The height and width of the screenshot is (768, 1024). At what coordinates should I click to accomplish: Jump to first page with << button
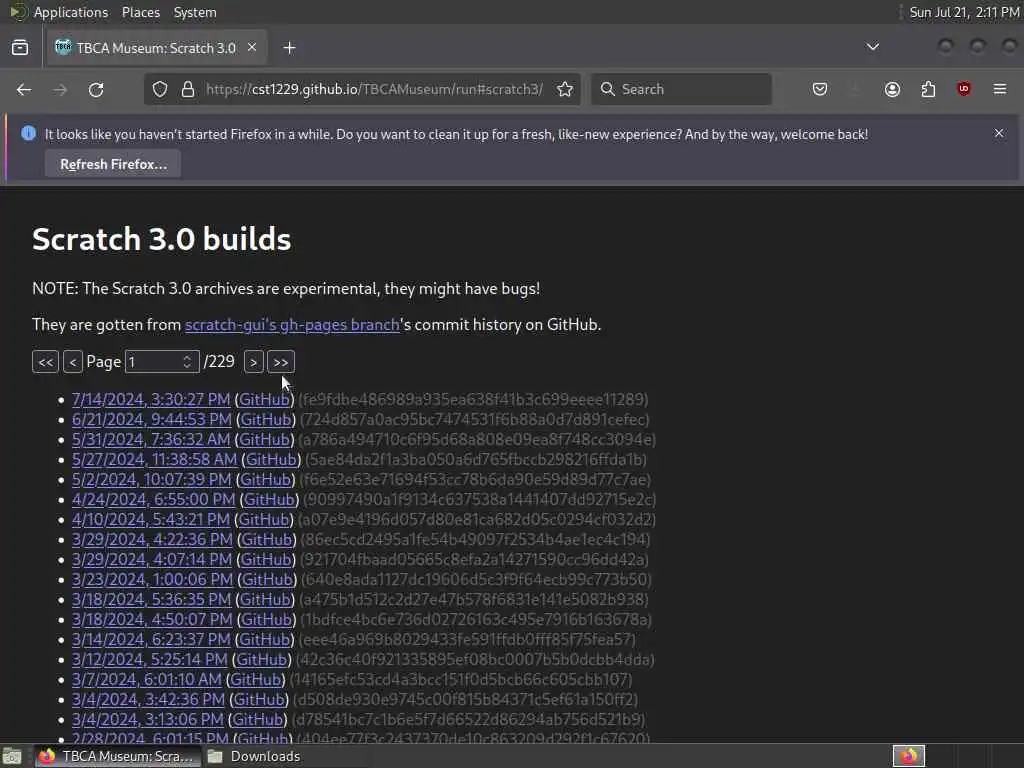pos(46,362)
